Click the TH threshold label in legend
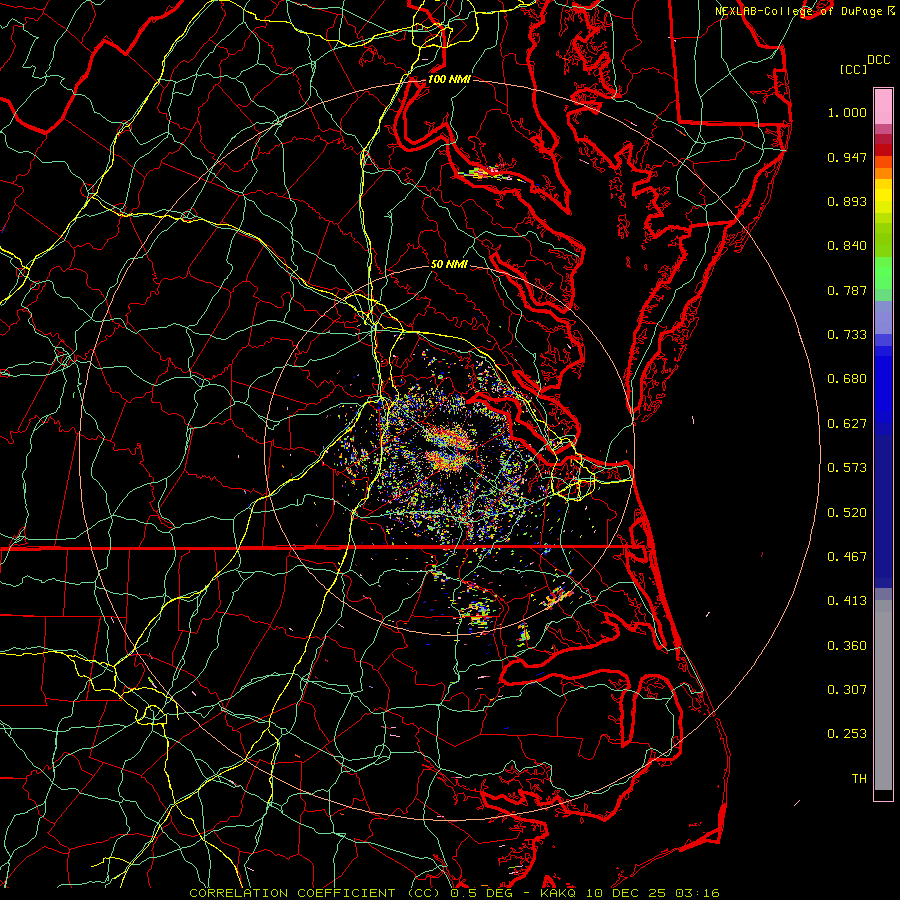The height and width of the screenshot is (900, 900). 859,779
